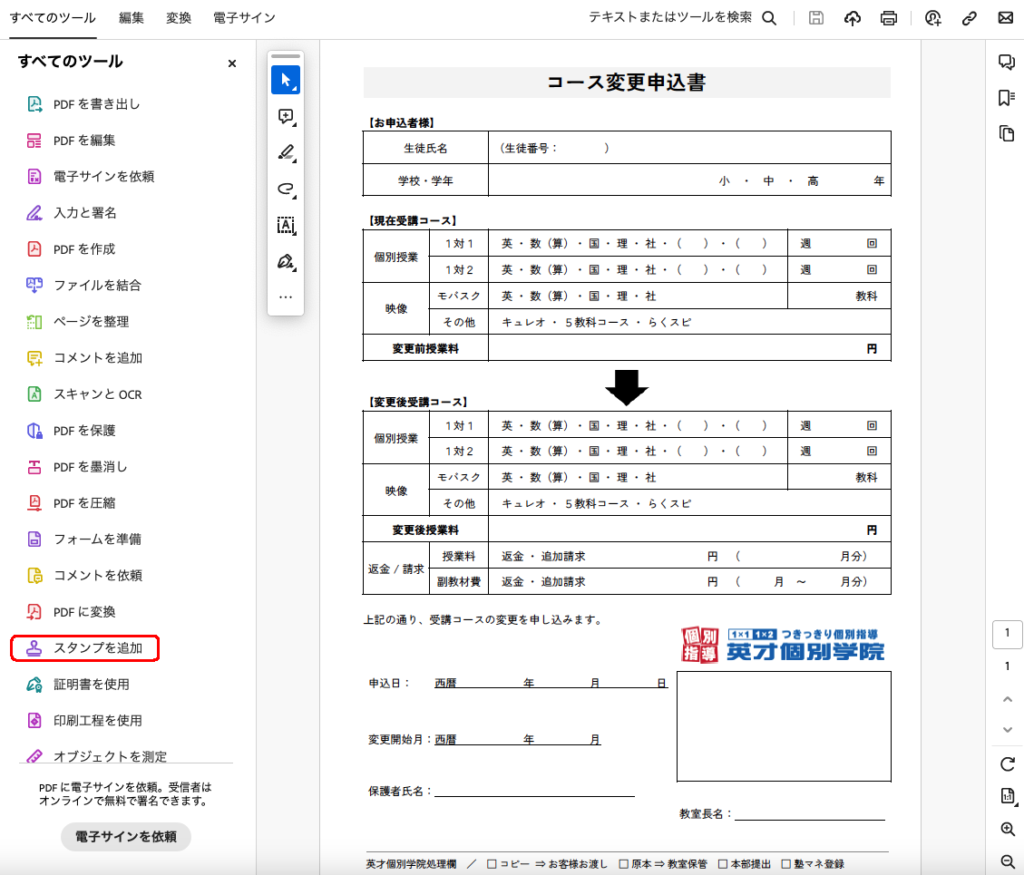The image size is (1024, 875).
Task: Go to previous page with up chevron
Action: pyautogui.click(x=1007, y=699)
